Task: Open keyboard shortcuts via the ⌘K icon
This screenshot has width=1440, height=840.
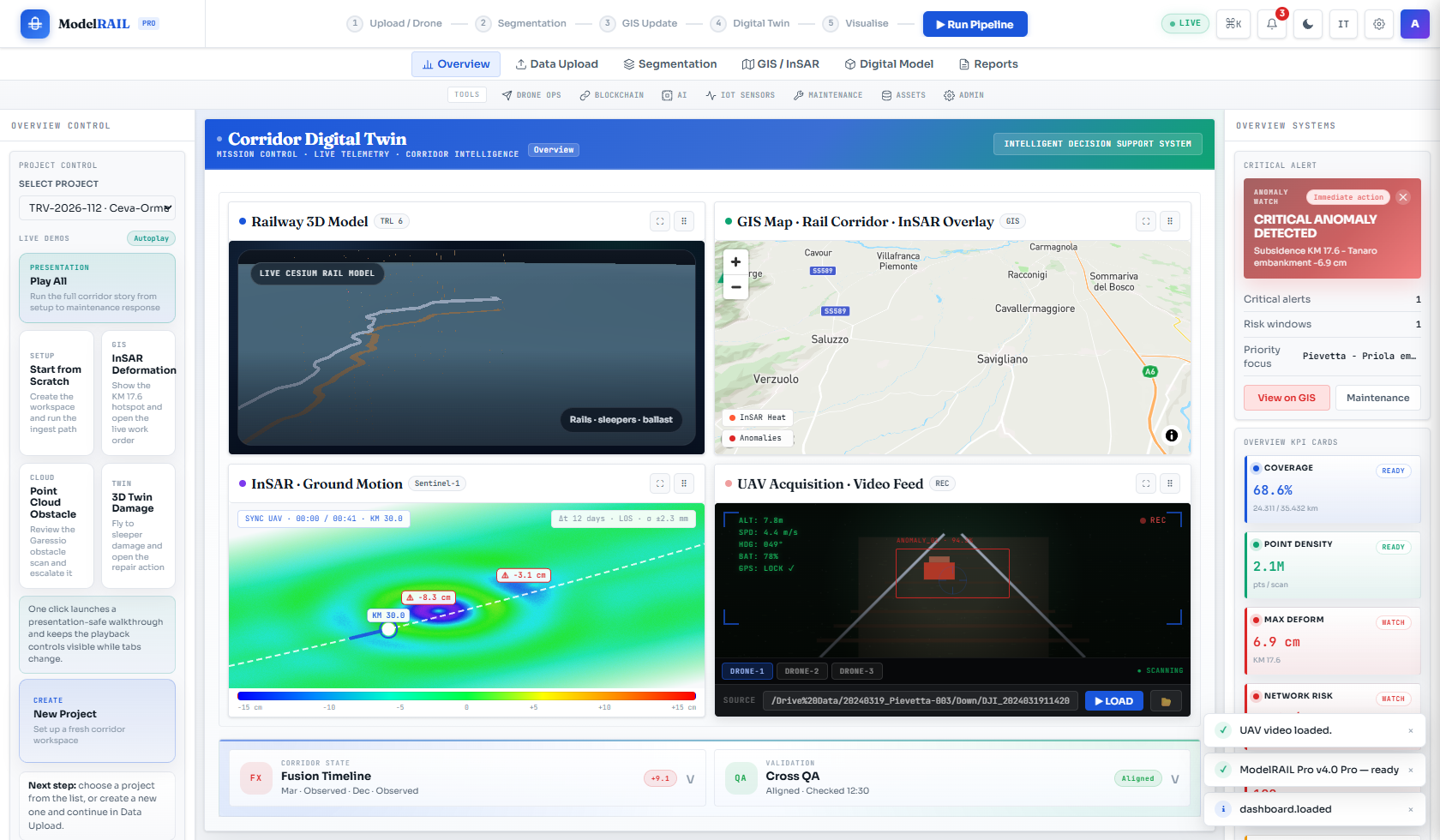Action: (1233, 24)
